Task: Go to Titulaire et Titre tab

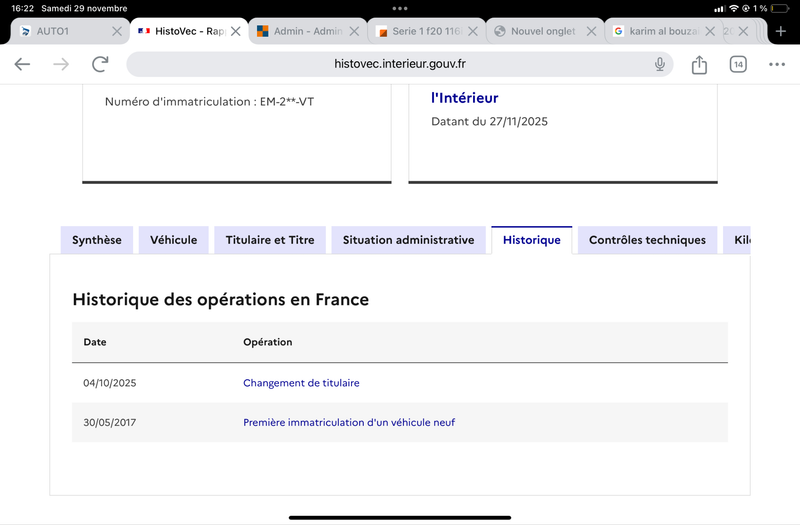Action: pos(270,240)
